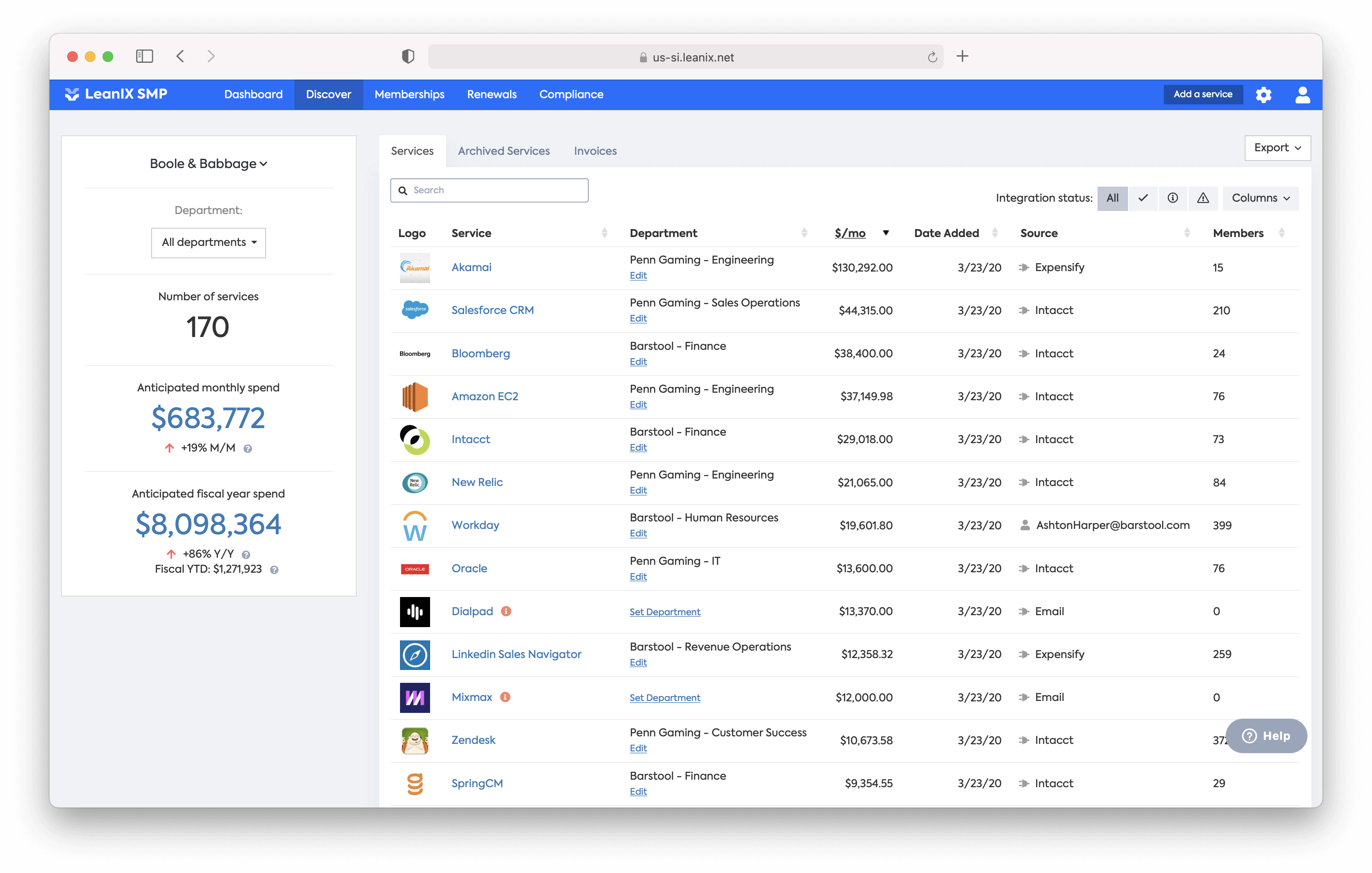Click the Zendesk buddha logo

415,741
